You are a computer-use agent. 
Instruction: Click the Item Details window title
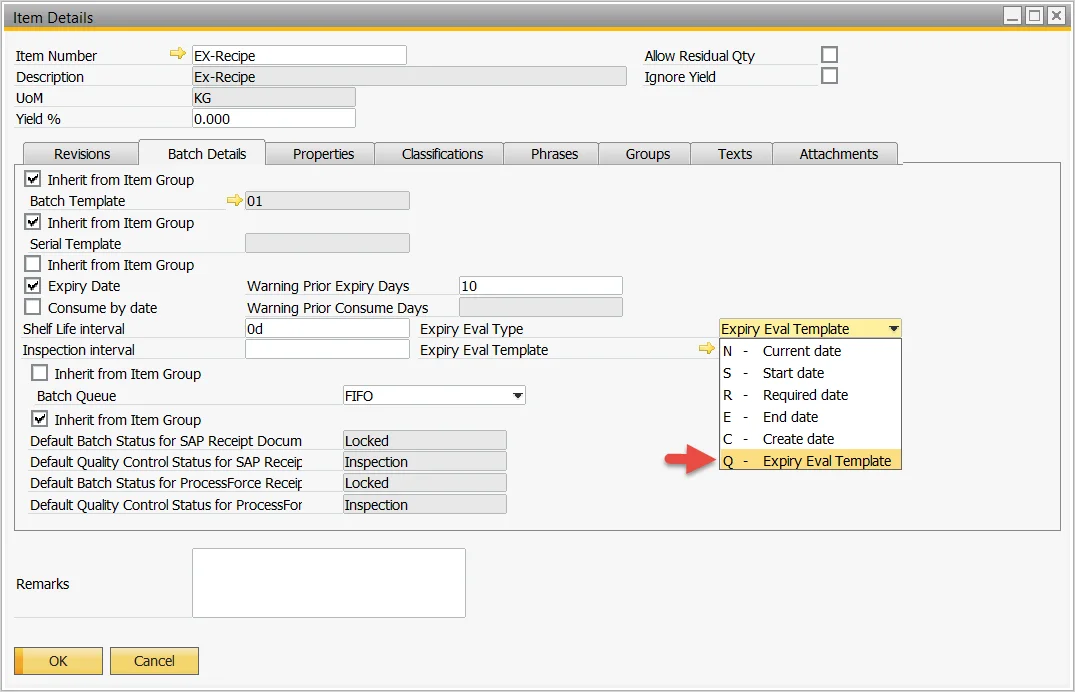(53, 17)
